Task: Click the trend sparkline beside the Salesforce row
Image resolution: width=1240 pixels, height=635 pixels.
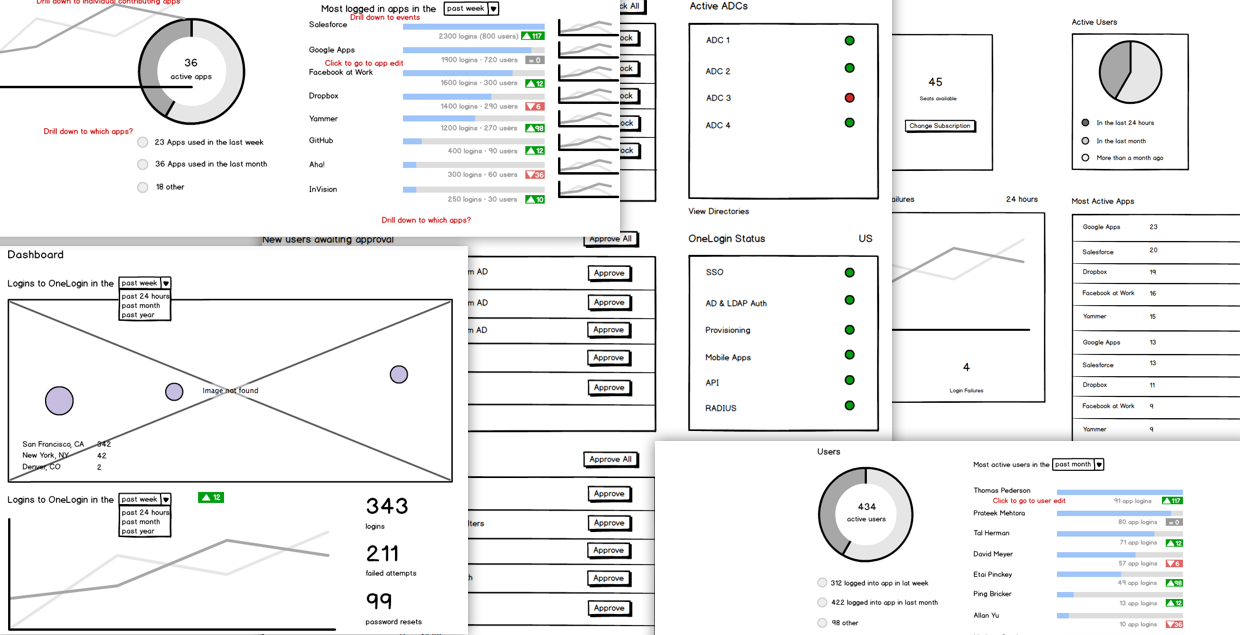Action: tap(588, 26)
